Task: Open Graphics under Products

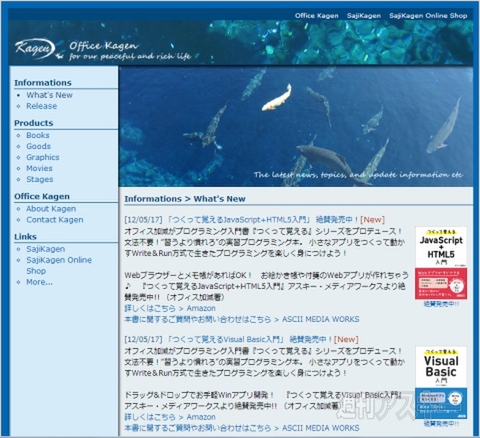Action: click(x=43, y=157)
